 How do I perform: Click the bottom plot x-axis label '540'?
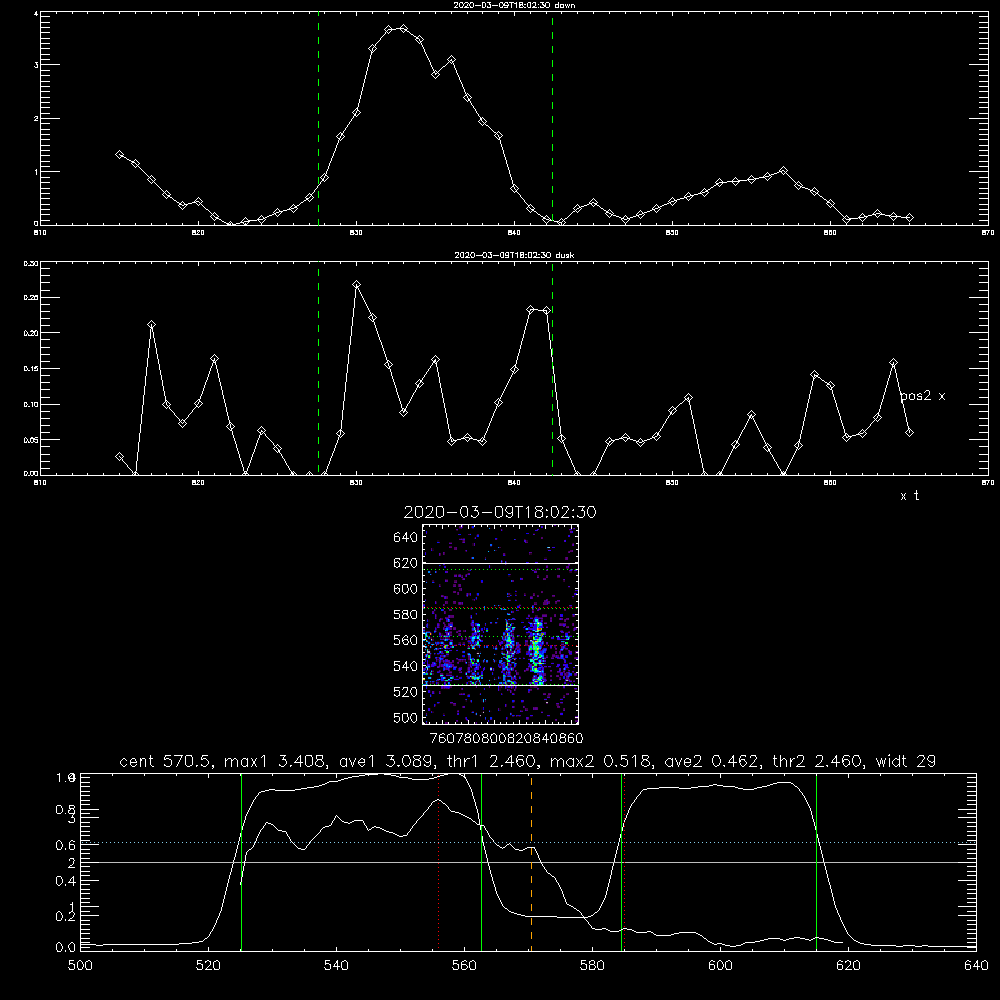pos(336,966)
